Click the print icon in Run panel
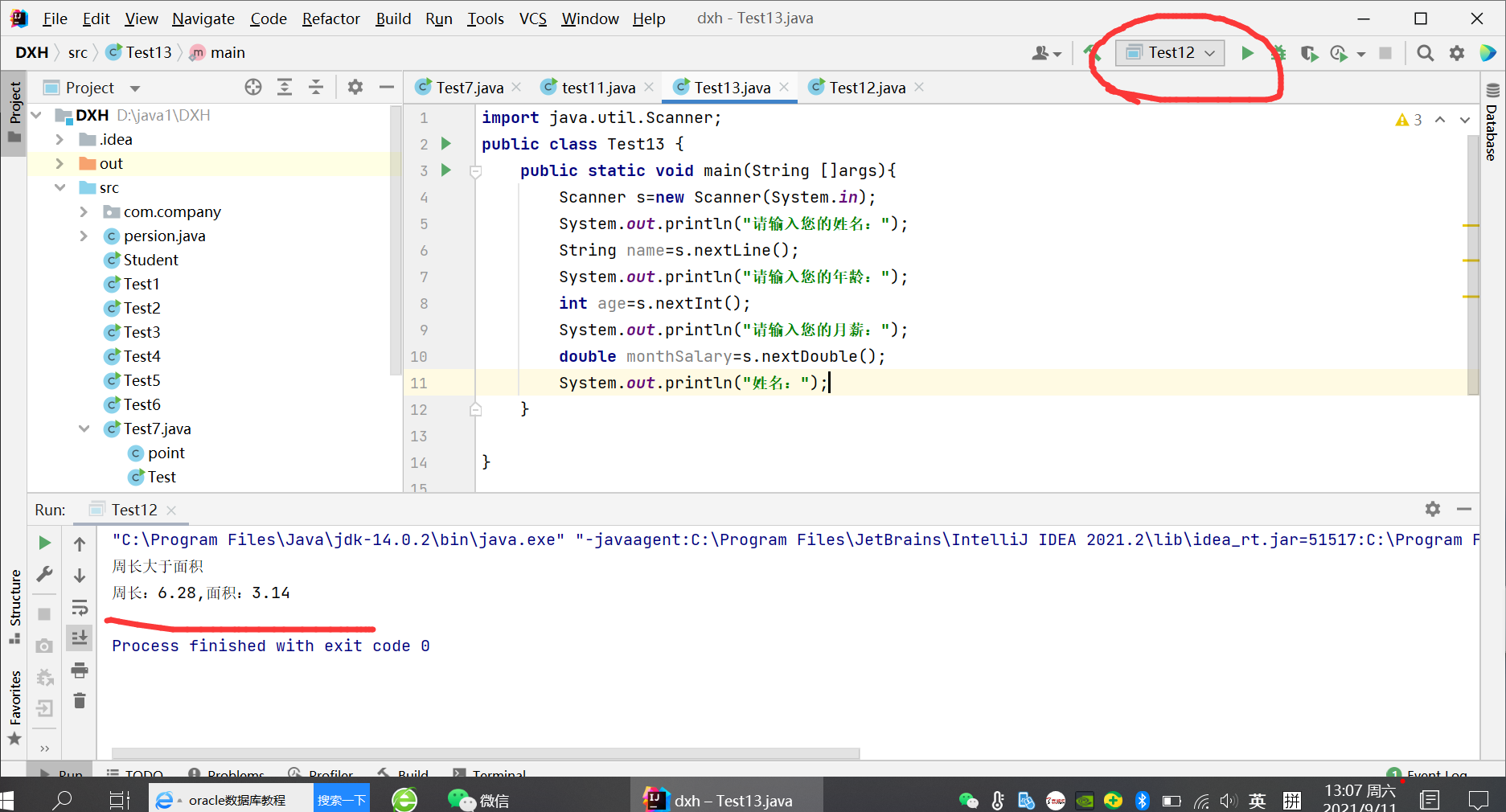The width and height of the screenshot is (1506, 812). tap(80, 670)
